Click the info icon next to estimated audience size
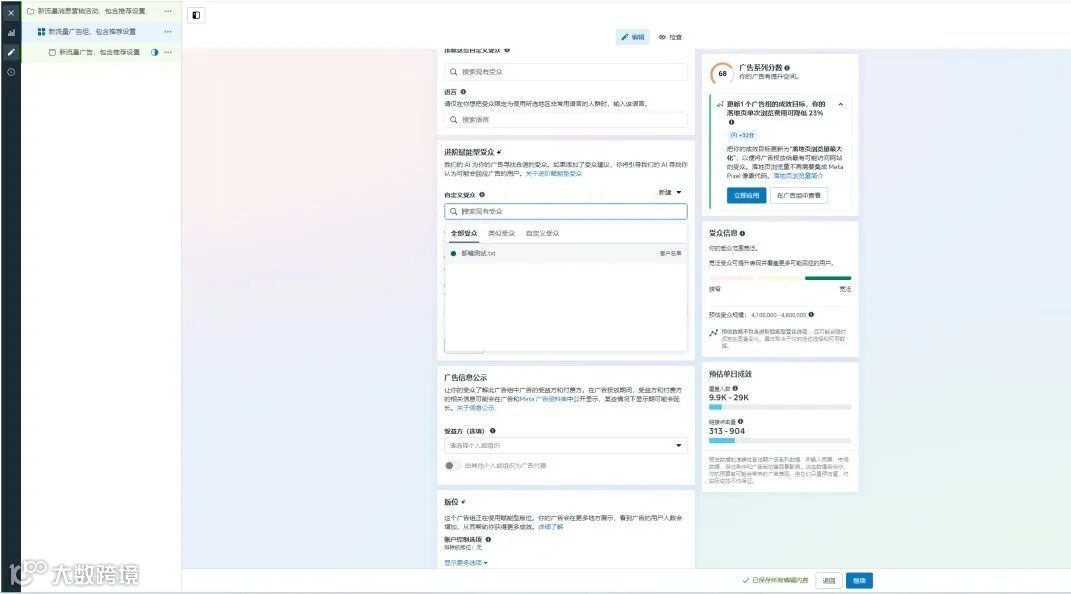Screen dimensions: 1071x594 [811, 315]
